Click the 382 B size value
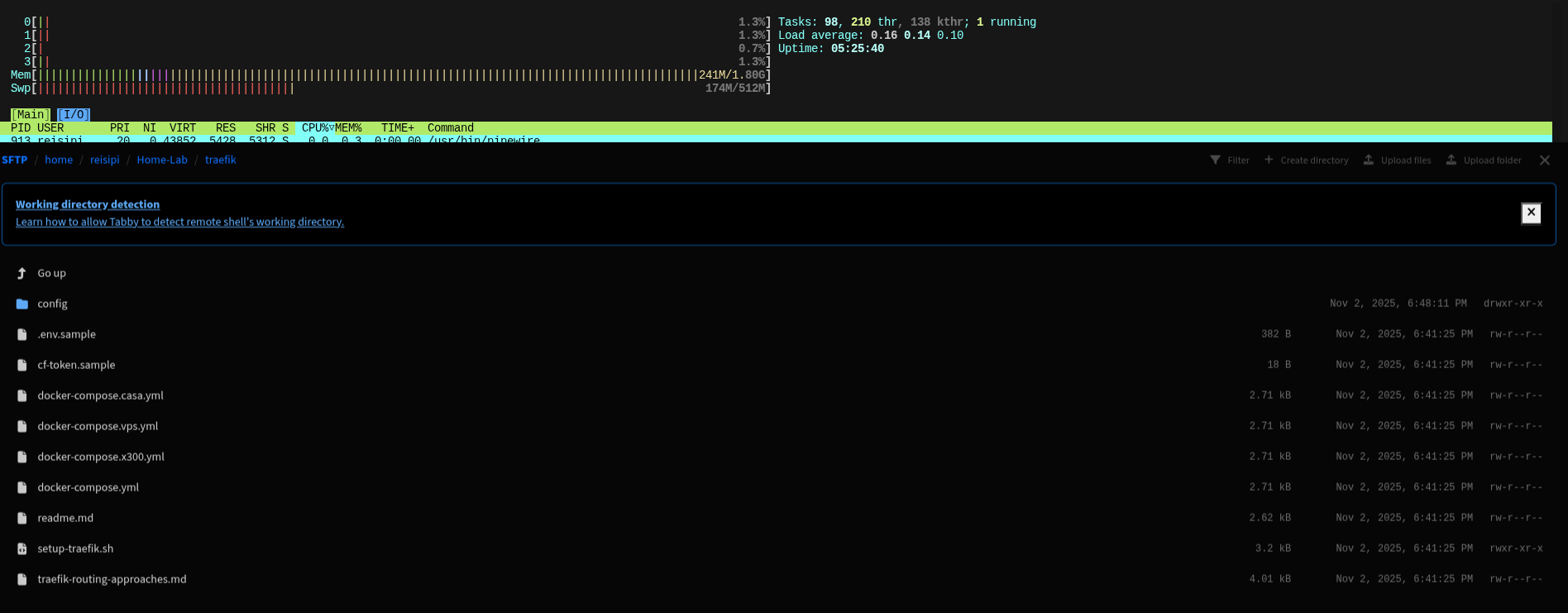Image resolution: width=1568 pixels, height=613 pixels. tap(1276, 334)
